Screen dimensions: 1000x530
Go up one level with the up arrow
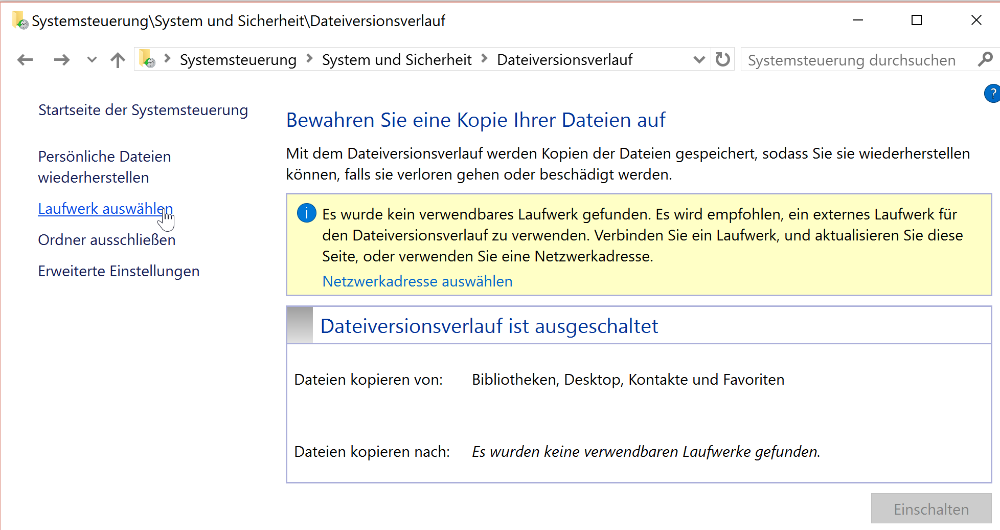click(118, 60)
